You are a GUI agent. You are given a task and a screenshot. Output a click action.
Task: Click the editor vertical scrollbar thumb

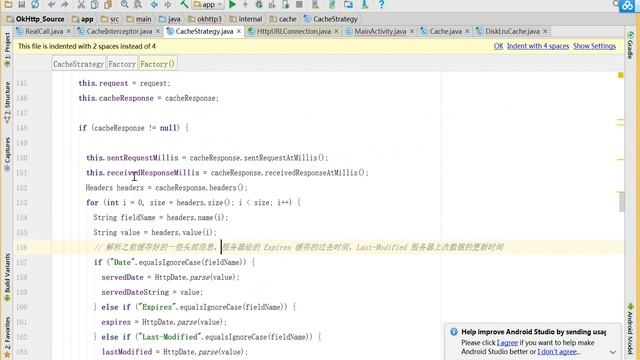[621, 202]
